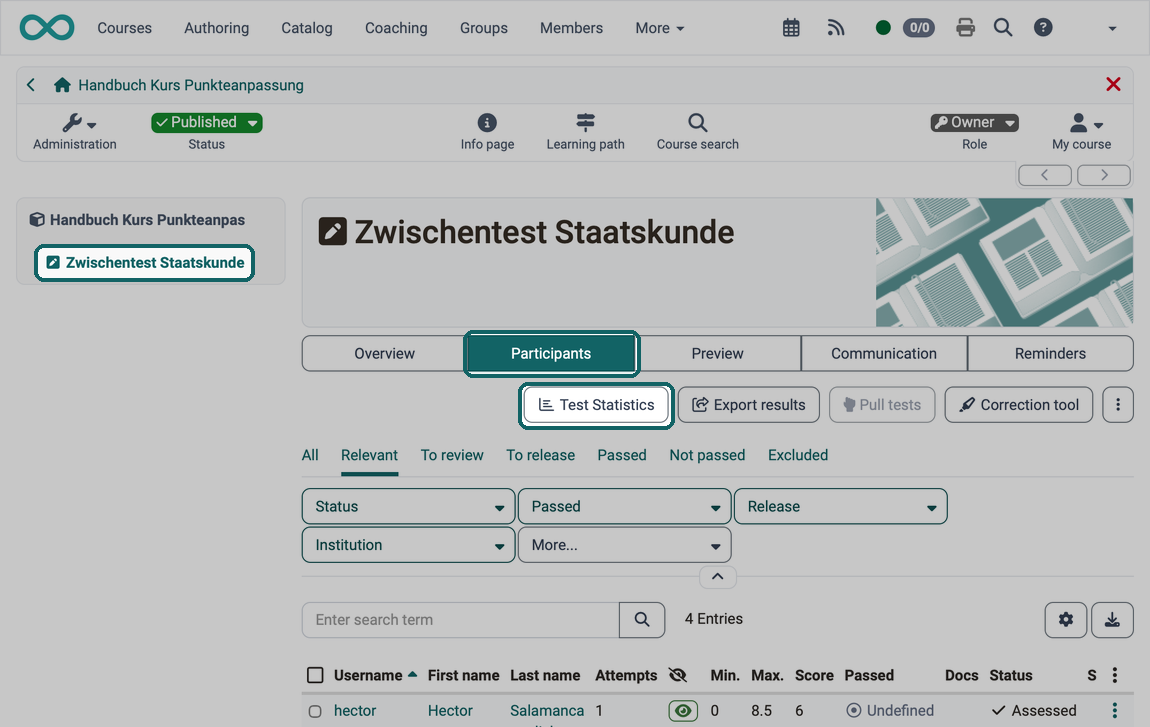Go to next course element arrow
Image resolution: width=1150 pixels, height=727 pixels.
click(x=1104, y=175)
